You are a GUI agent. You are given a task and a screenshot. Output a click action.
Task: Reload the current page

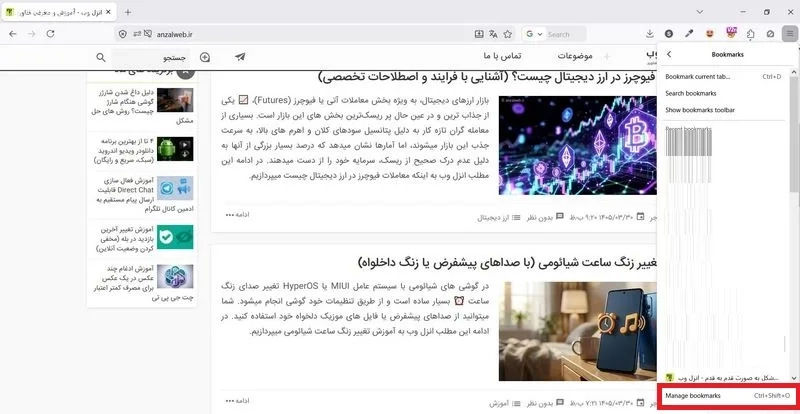(50, 34)
